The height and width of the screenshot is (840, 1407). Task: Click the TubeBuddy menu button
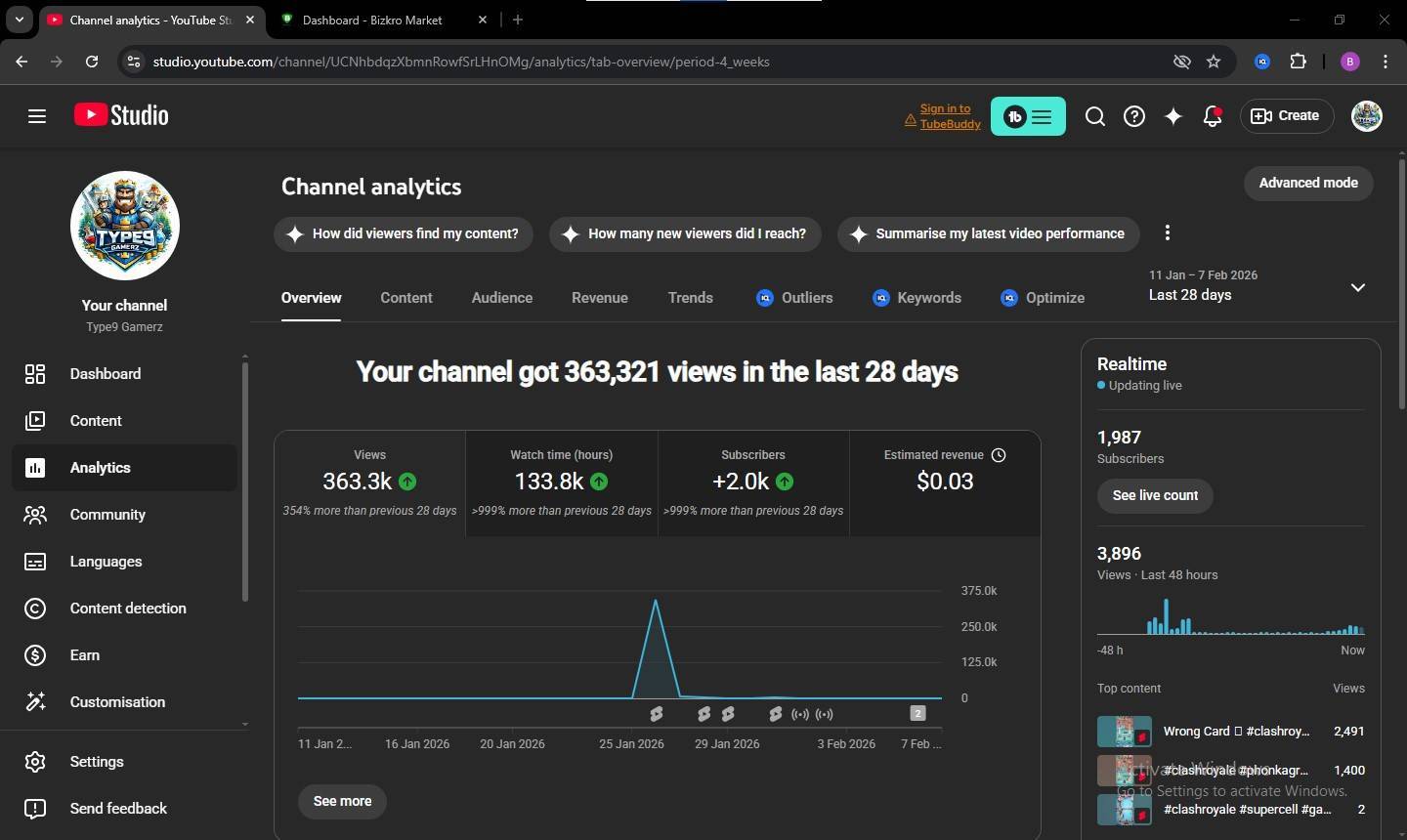[1028, 116]
